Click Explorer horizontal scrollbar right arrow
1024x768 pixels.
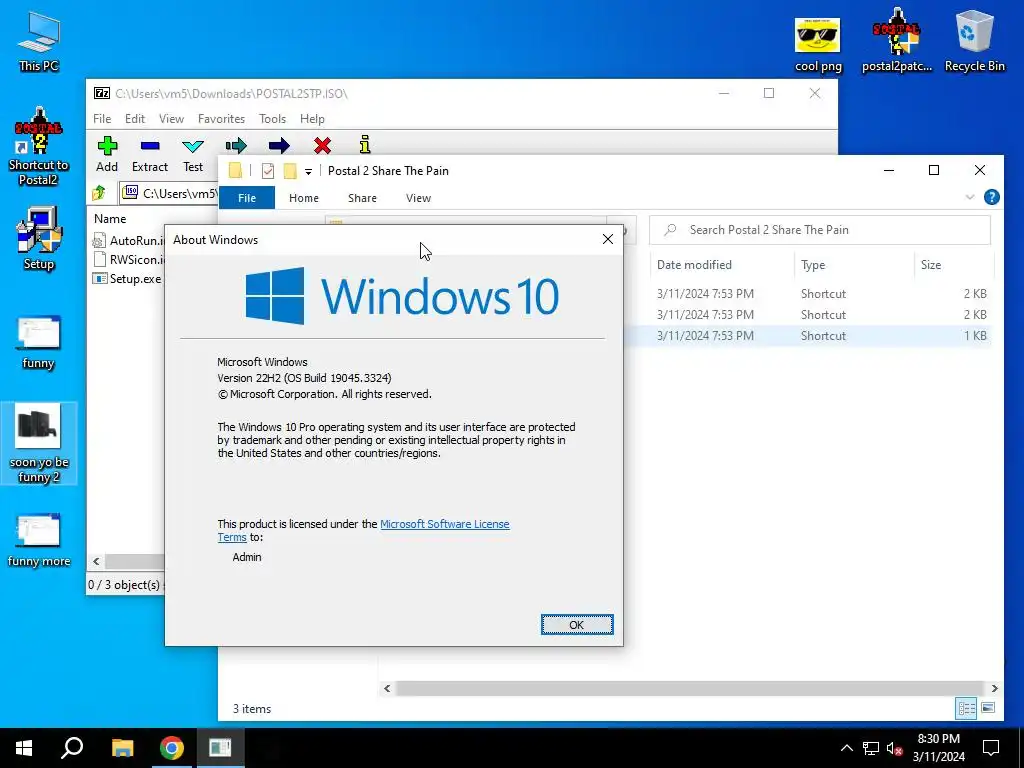click(994, 688)
